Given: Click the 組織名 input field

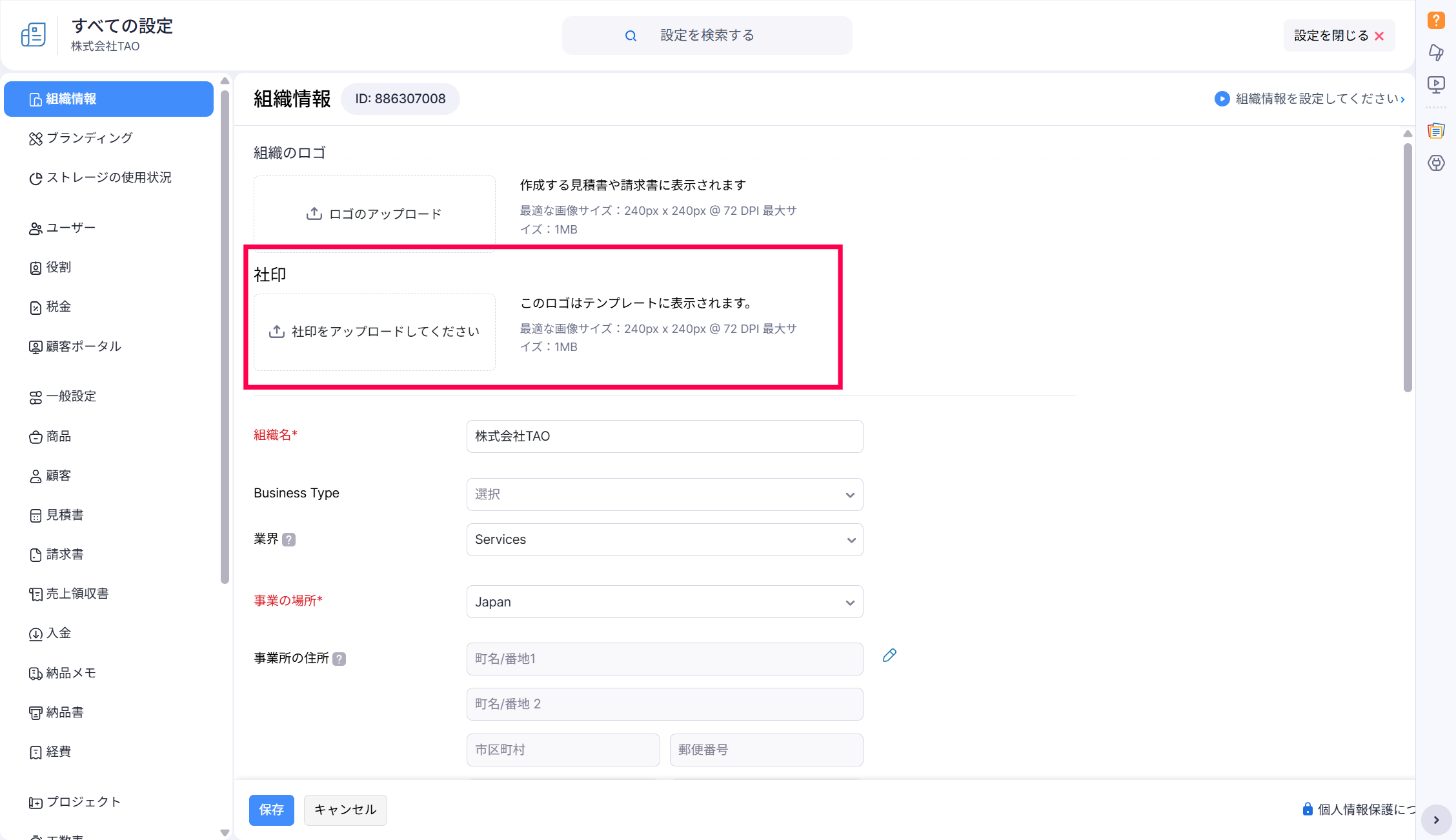Looking at the screenshot, I should [664, 436].
